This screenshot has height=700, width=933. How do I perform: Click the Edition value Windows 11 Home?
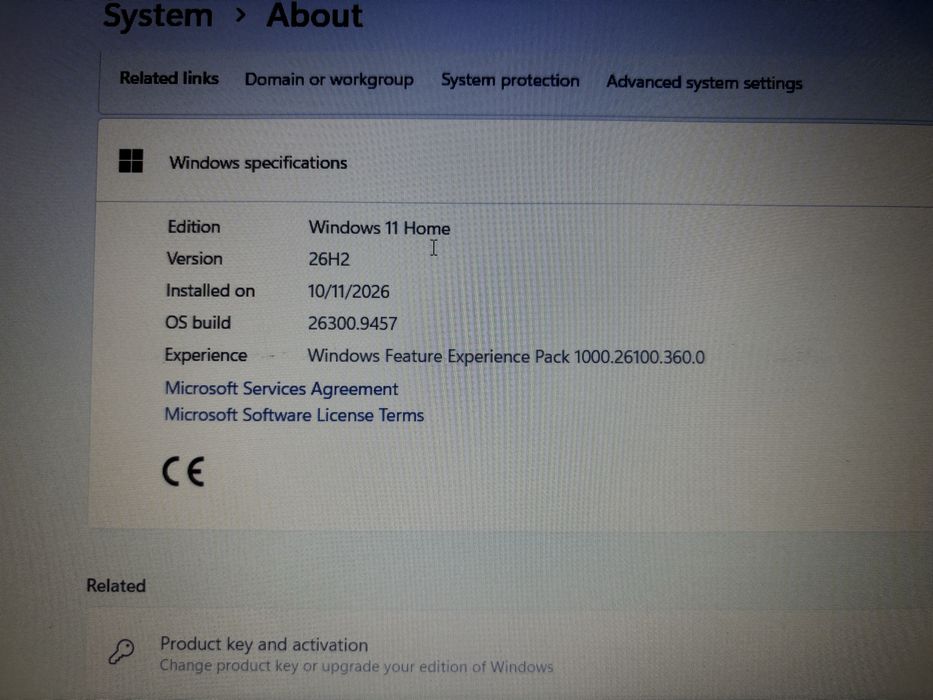(379, 228)
